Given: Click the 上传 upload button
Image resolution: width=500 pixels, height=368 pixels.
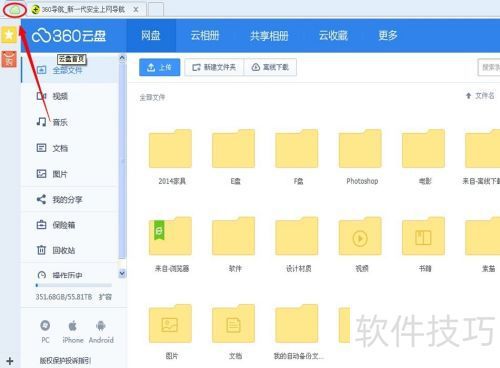Looking at the screenshot, I should click(159, 67).
